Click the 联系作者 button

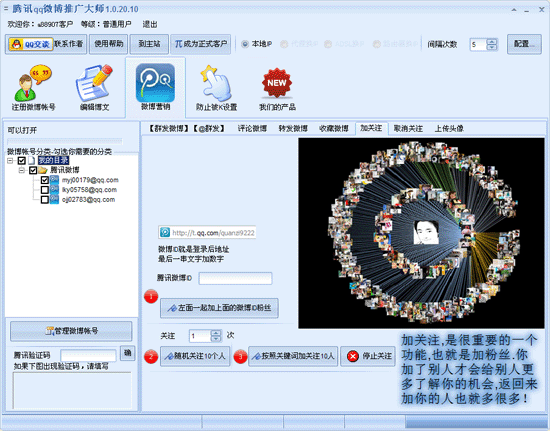pos(69,44)
